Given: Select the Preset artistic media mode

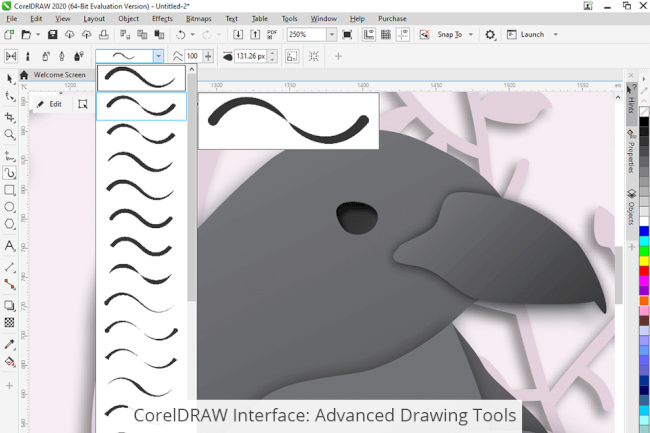Looking at the screenshot, I should [x=11, y=56].
